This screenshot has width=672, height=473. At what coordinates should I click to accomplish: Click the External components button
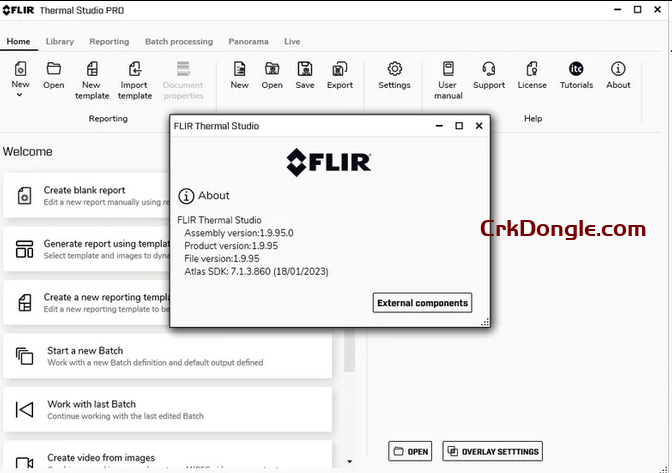coord(422,303)
